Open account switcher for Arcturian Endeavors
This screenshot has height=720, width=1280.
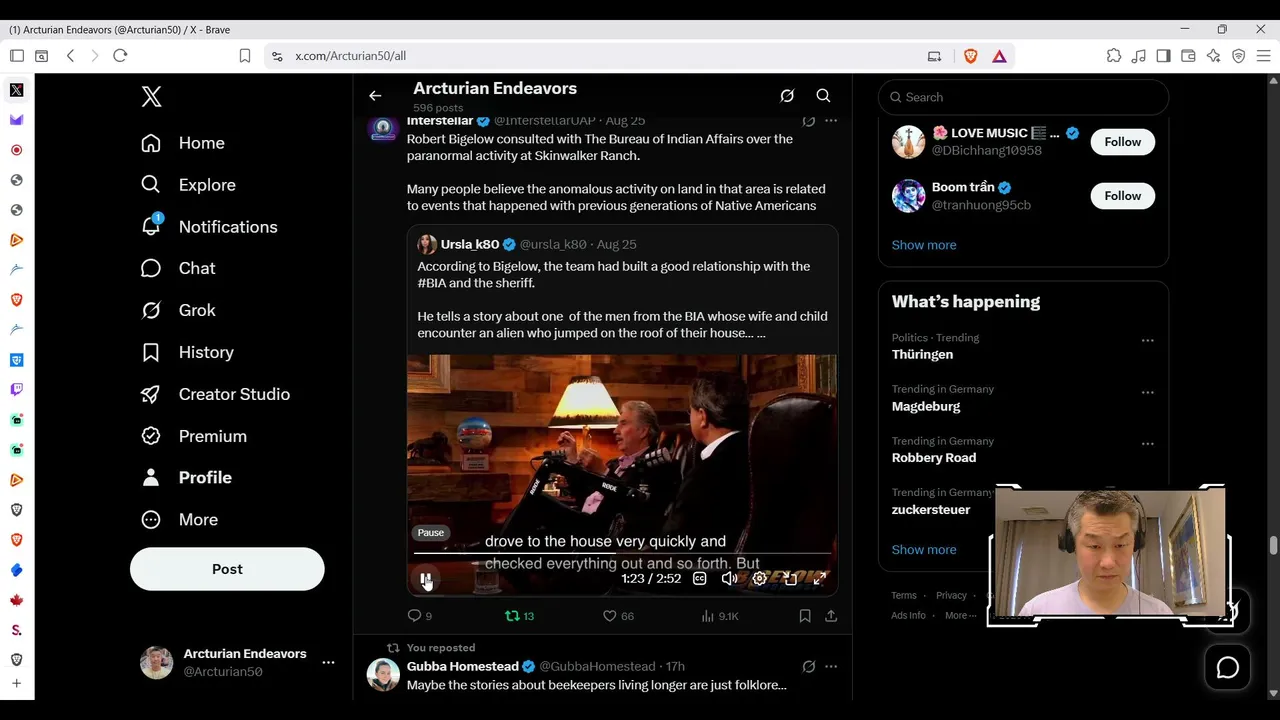pyautogui.click(x=237, y=662)
